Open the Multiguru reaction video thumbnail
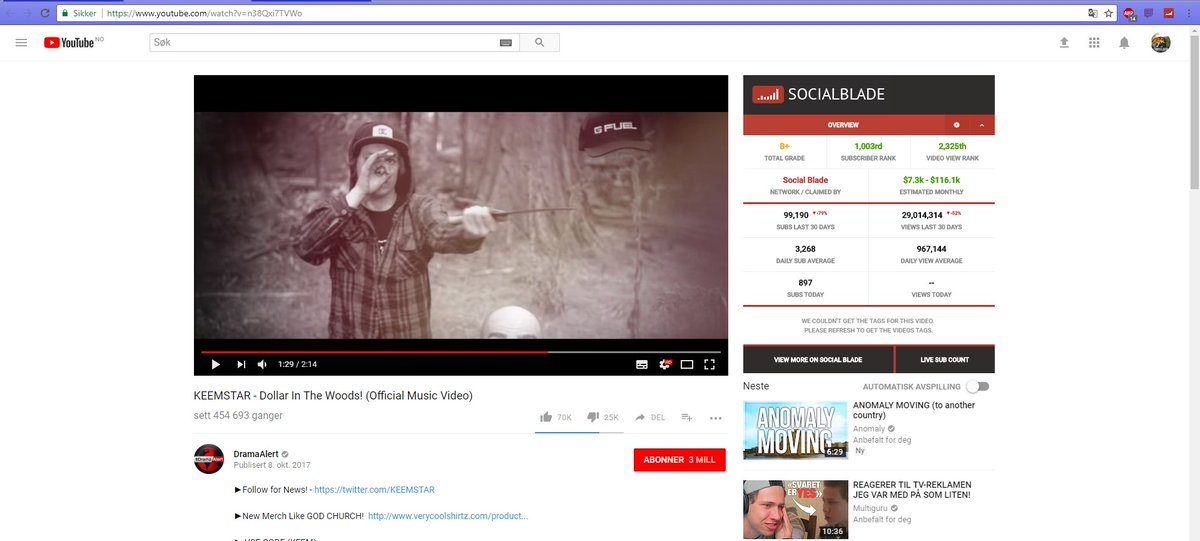The width and height of the screenshot is (1200, 541). [794, 509]
